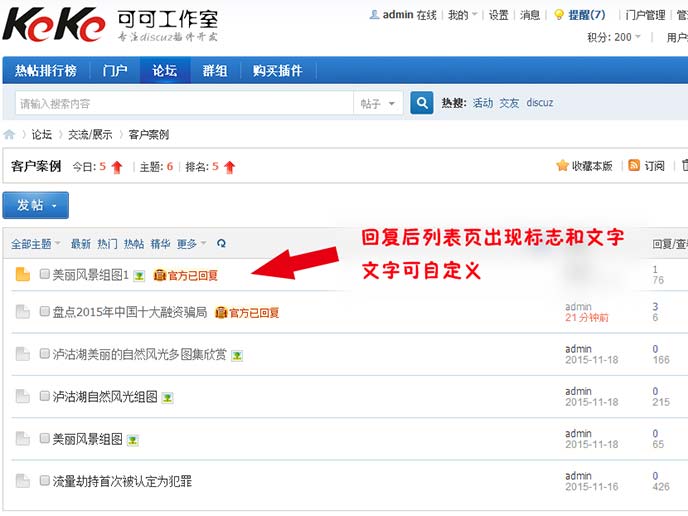Filter threads by 最新
The height and width of the screenshot is (516, 688).
[x=81, y=244]
